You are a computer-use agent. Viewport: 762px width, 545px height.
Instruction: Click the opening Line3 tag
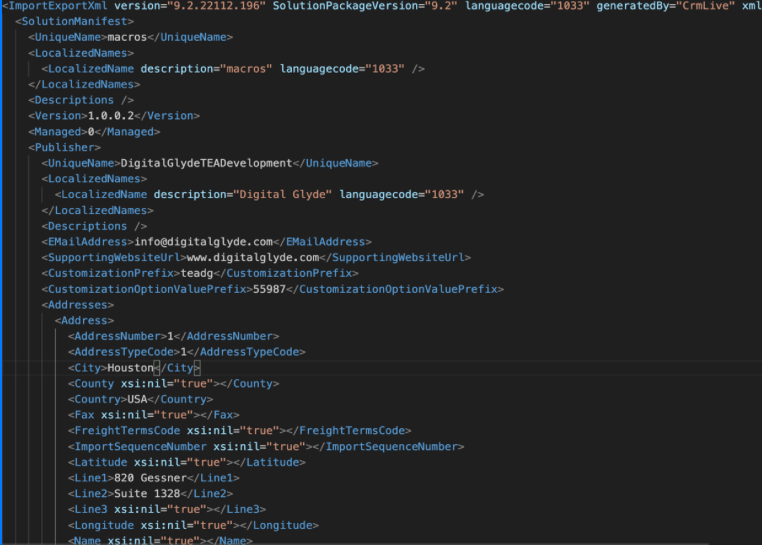click(87, 509)
